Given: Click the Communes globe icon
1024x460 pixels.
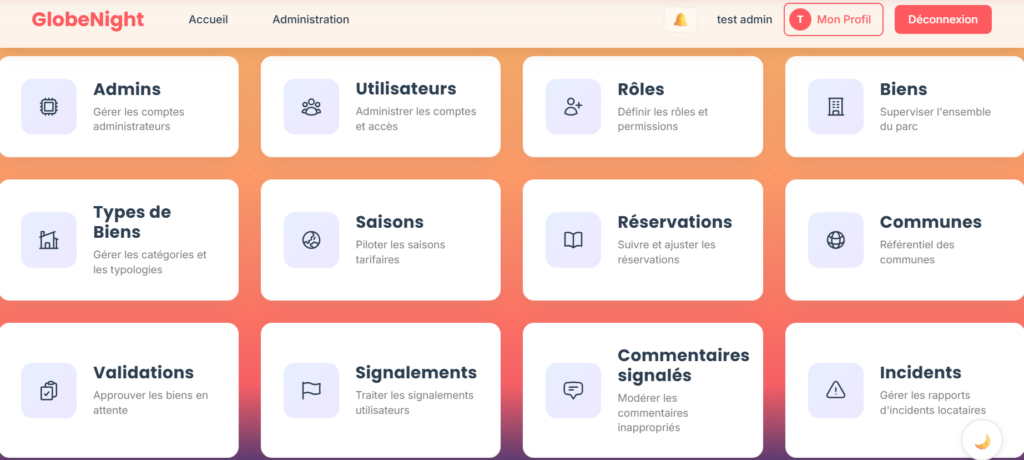Looking at the screenshot, I should click(835, 240).
